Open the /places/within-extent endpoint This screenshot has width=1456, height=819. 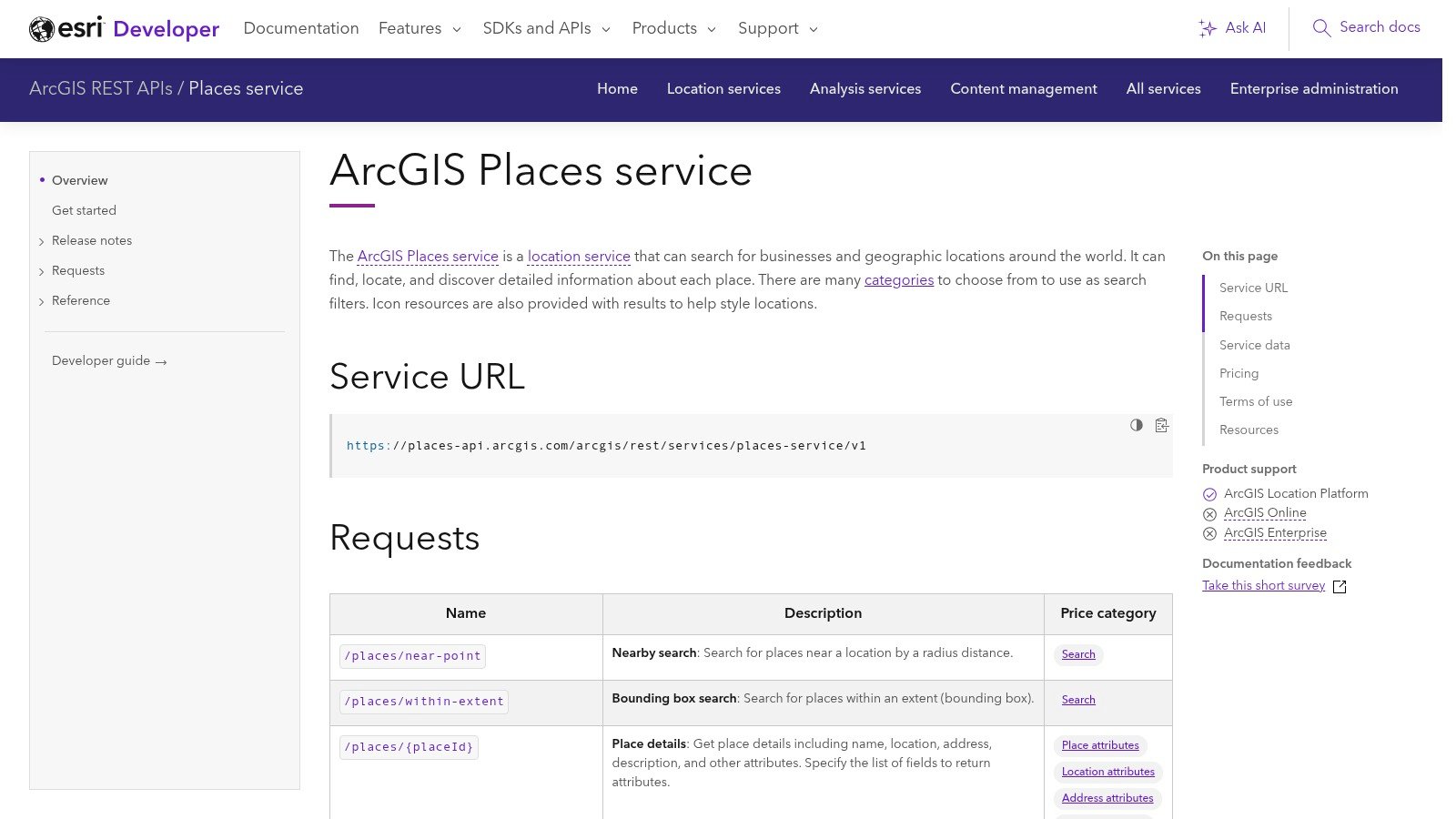[424, 702]
